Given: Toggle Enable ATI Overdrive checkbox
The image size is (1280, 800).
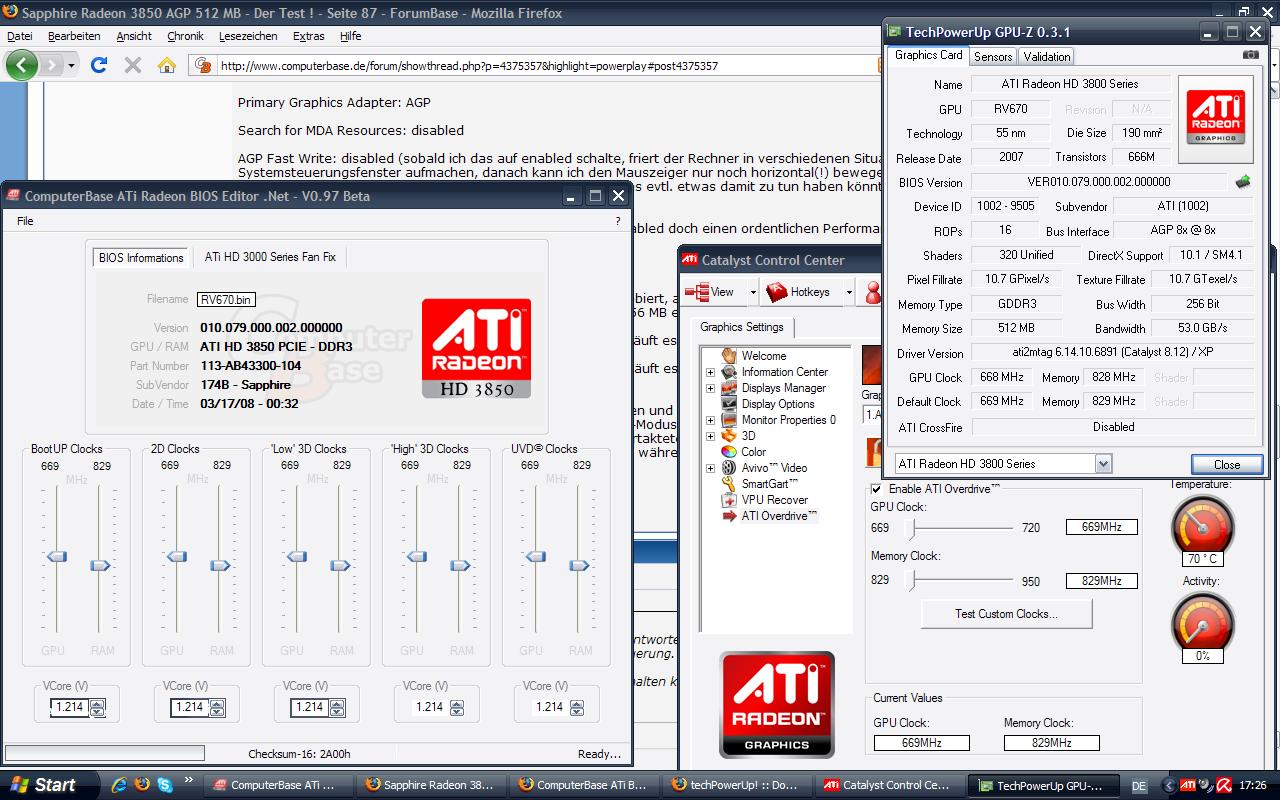Looking at the screenshot, I should [x=877, y=489].
